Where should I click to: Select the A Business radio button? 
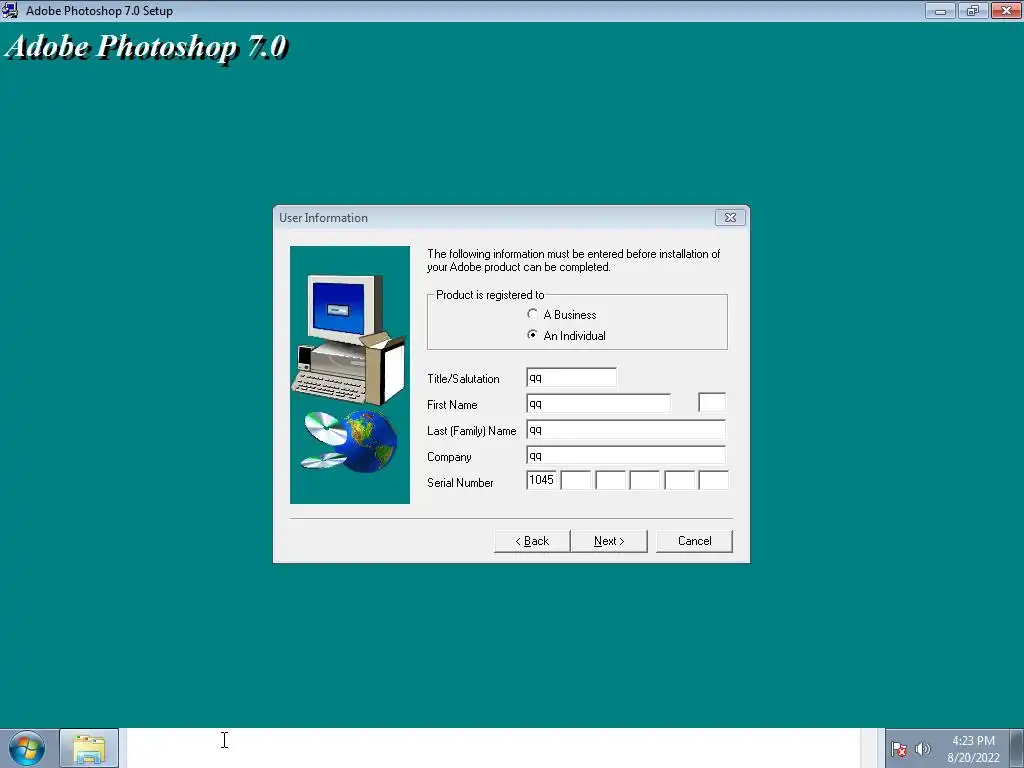[532, 314]
